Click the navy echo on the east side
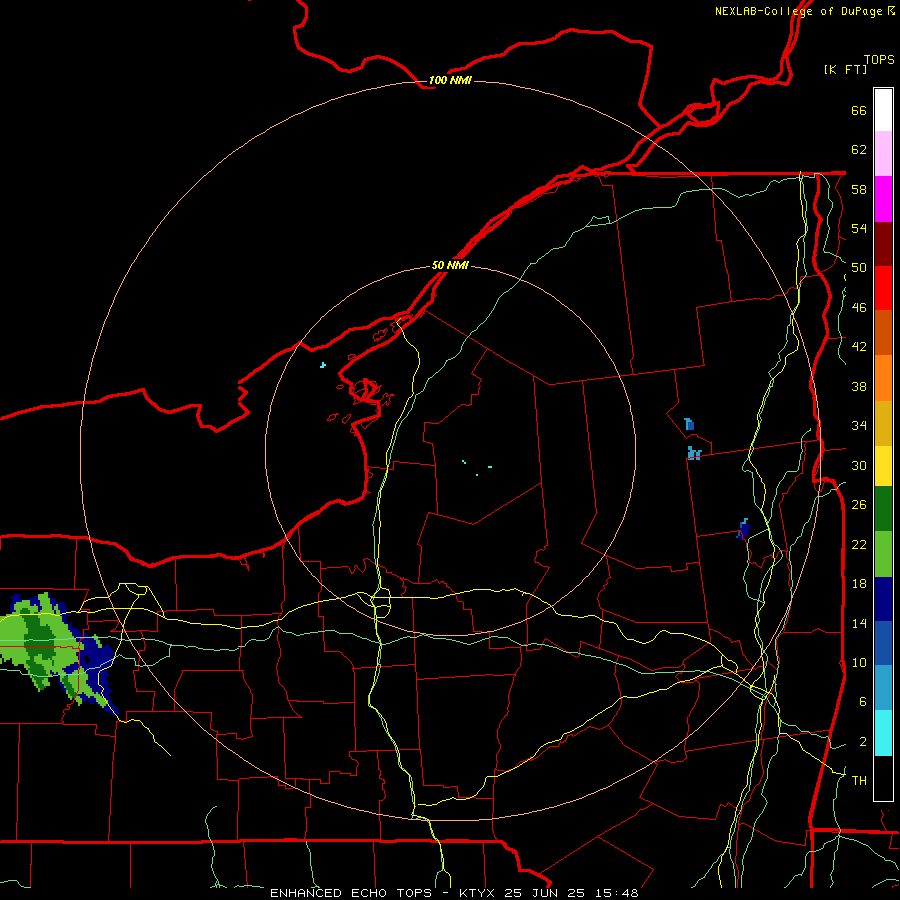900x900 pixels. (742, 531)
